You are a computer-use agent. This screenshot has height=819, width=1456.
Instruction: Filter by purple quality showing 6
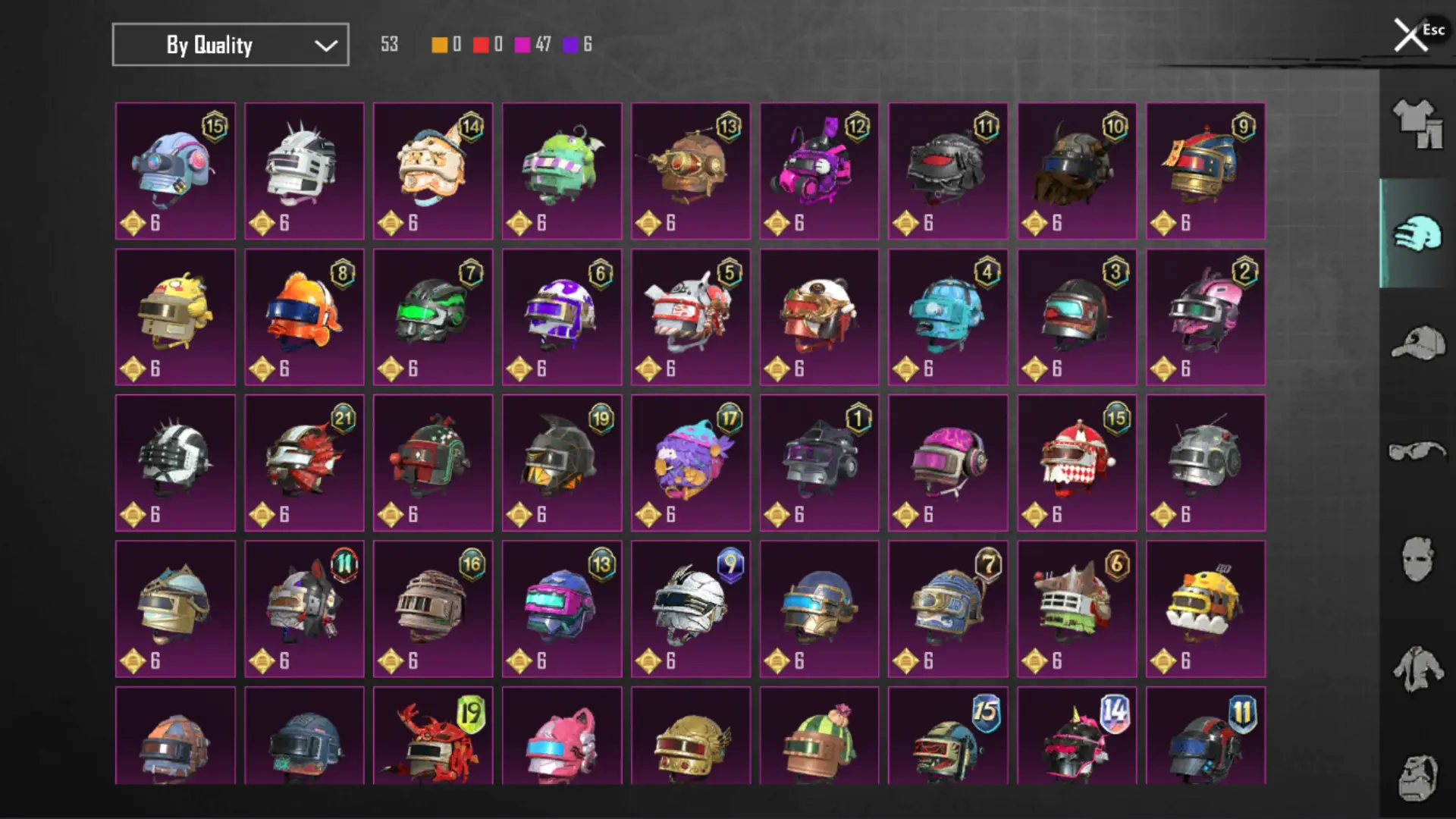578,45
